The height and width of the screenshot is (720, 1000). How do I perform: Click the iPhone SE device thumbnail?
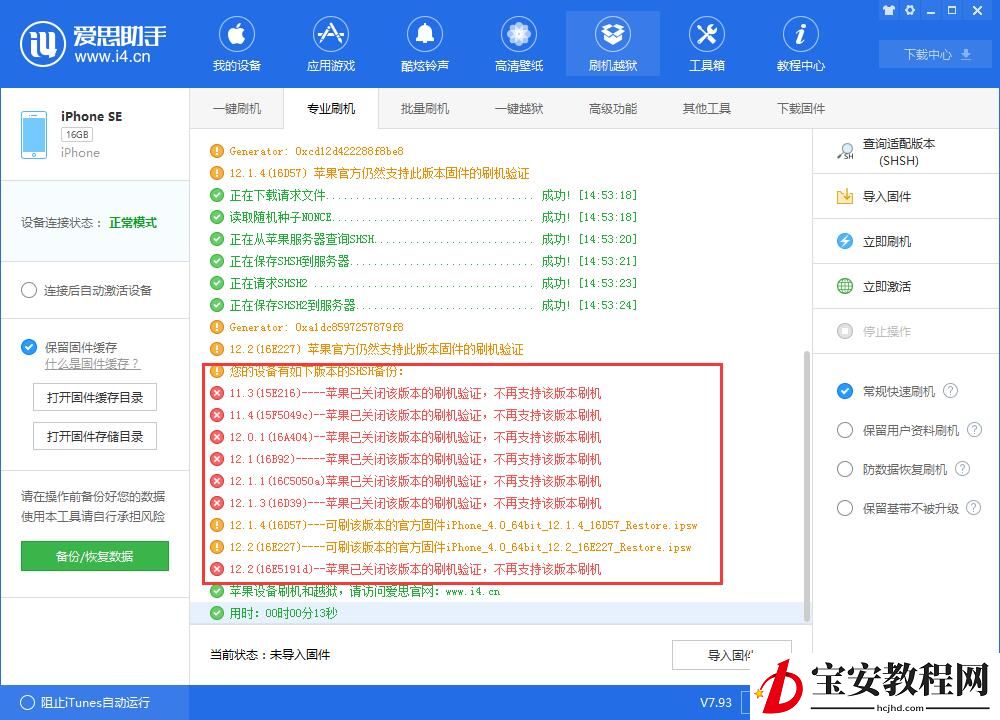(x=34, y=135)
